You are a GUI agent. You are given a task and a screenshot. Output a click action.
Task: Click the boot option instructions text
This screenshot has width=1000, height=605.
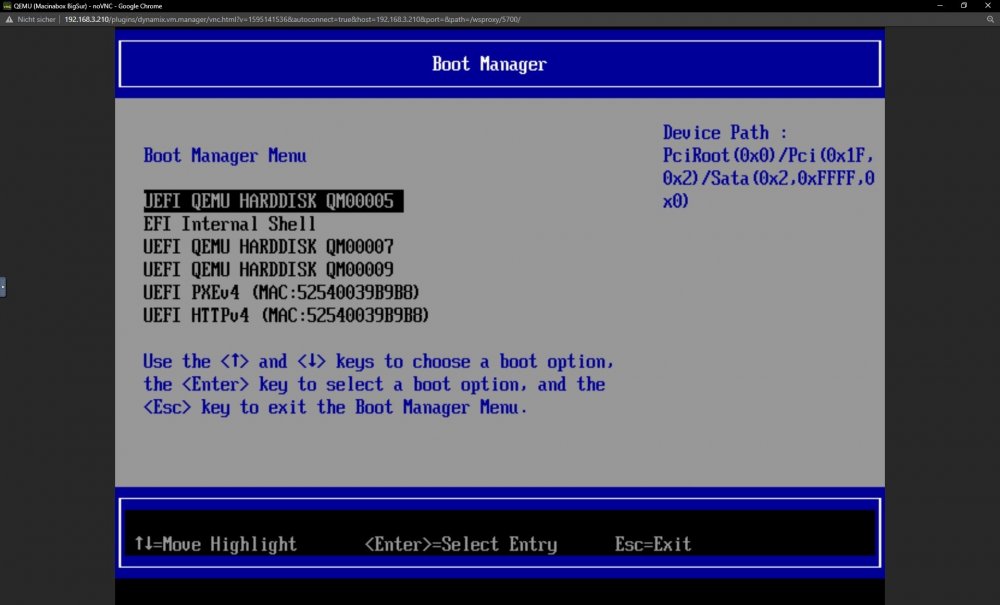point(378,384)
